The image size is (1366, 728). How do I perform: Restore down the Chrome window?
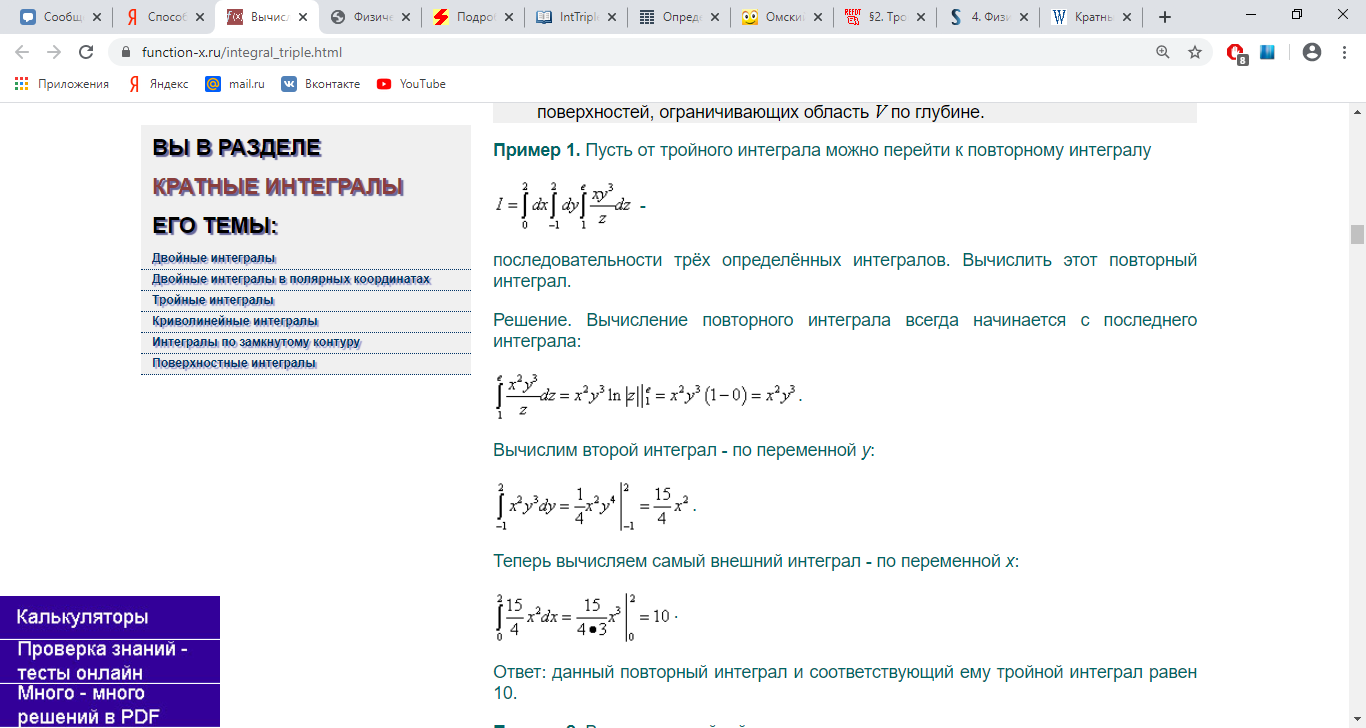click(1297, 15)
